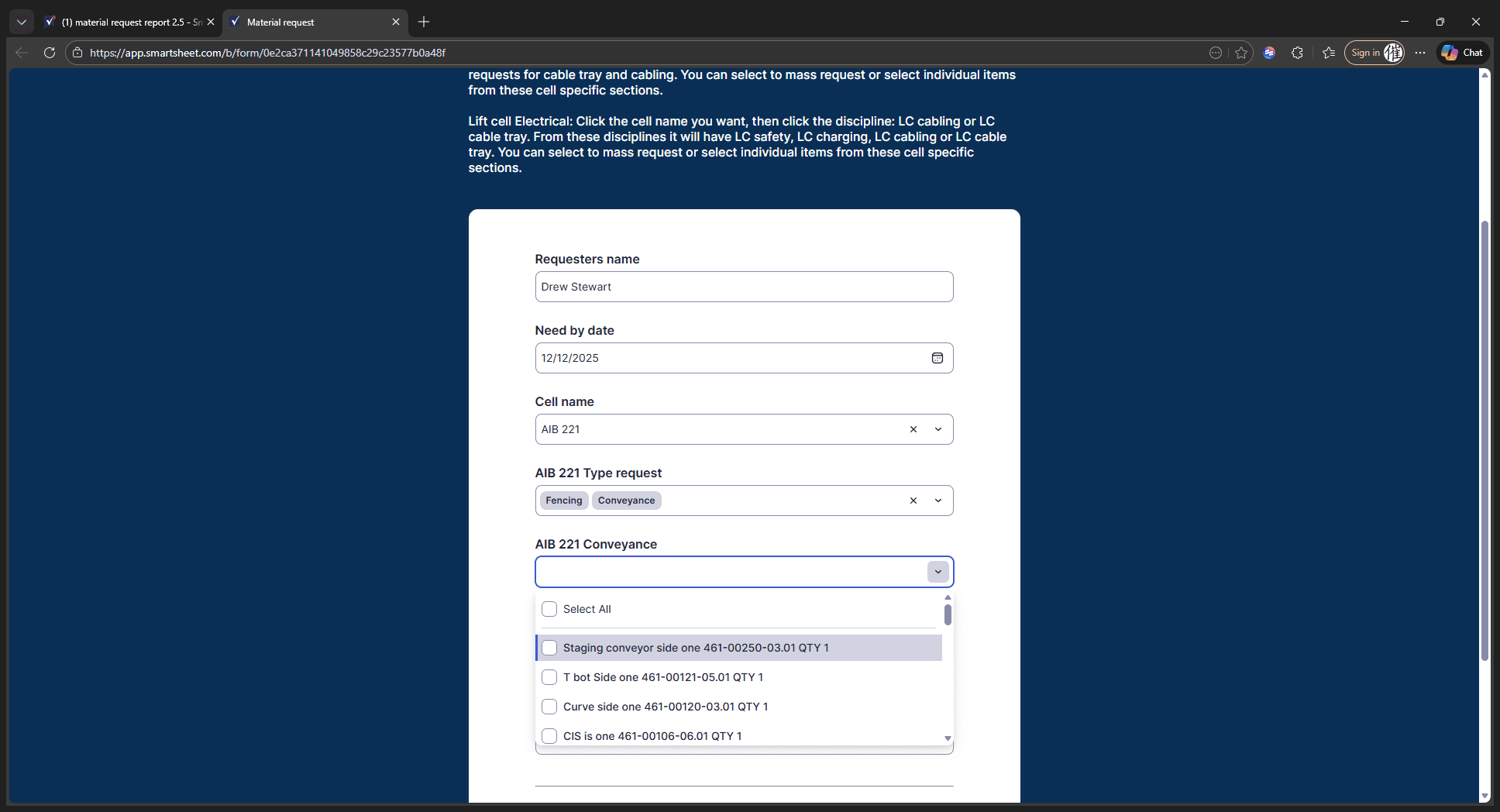Close the material request report 2.5 tab
1500x812 pixels.
tap(211, 22)
